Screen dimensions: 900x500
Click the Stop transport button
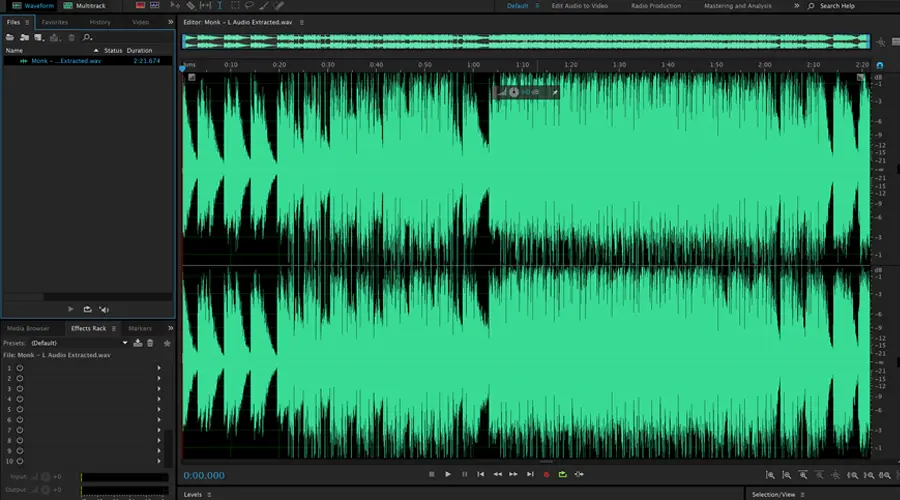click(x=432, y=474)
